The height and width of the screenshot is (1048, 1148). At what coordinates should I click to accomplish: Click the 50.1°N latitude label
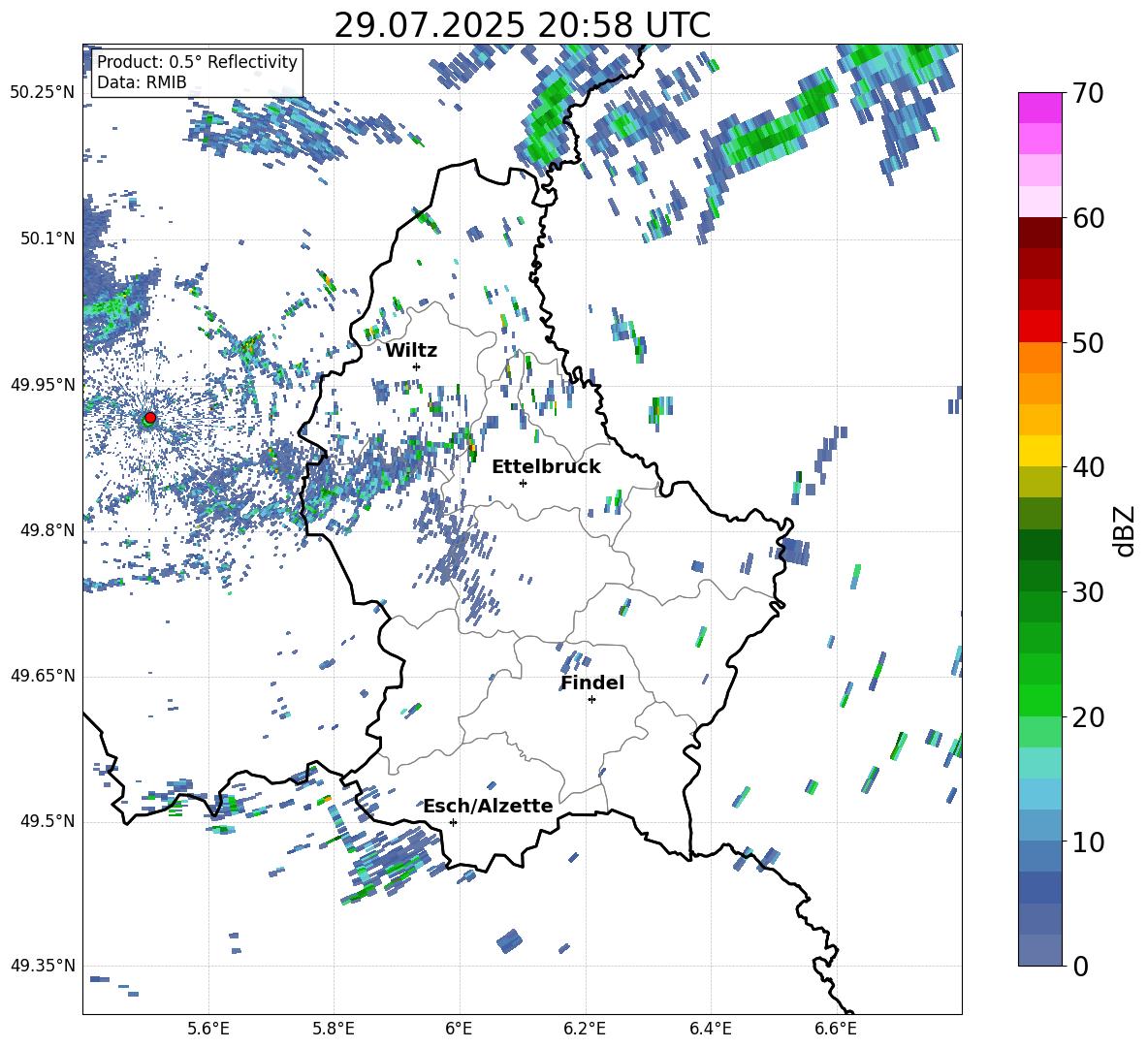(48, 238)
